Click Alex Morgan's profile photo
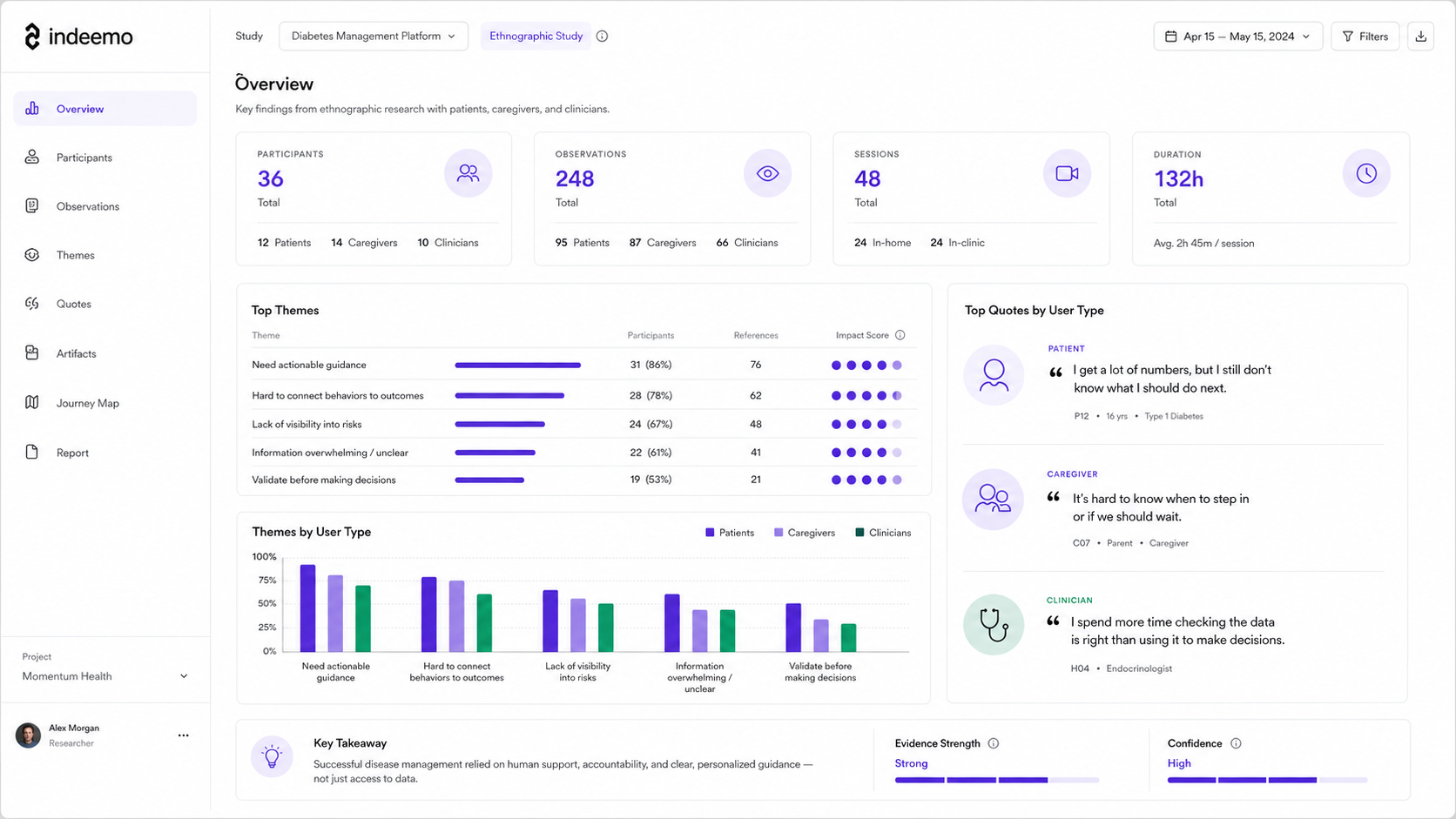The width and height of the screenshot is (1456, 819). (x=28, y=735)
